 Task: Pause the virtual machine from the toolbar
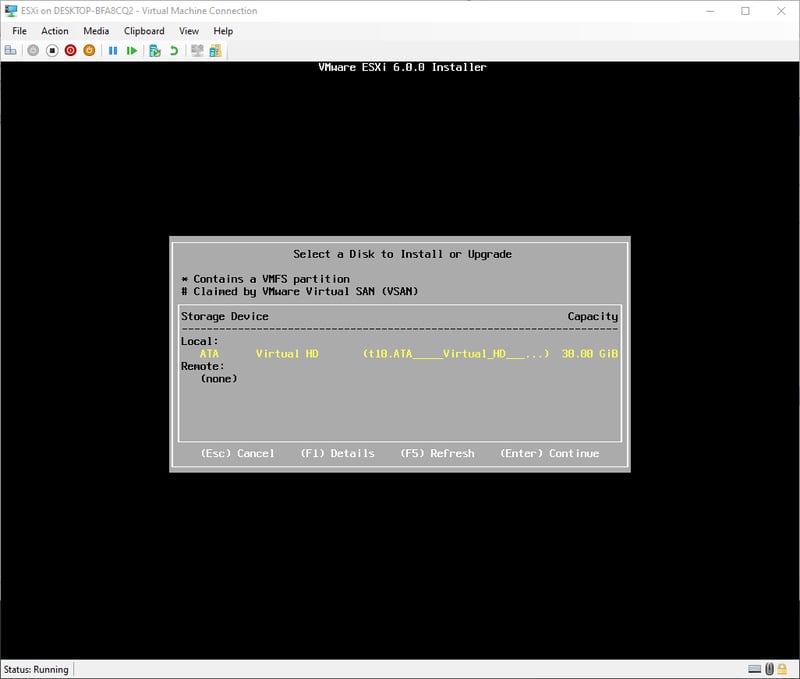point(113,50)
